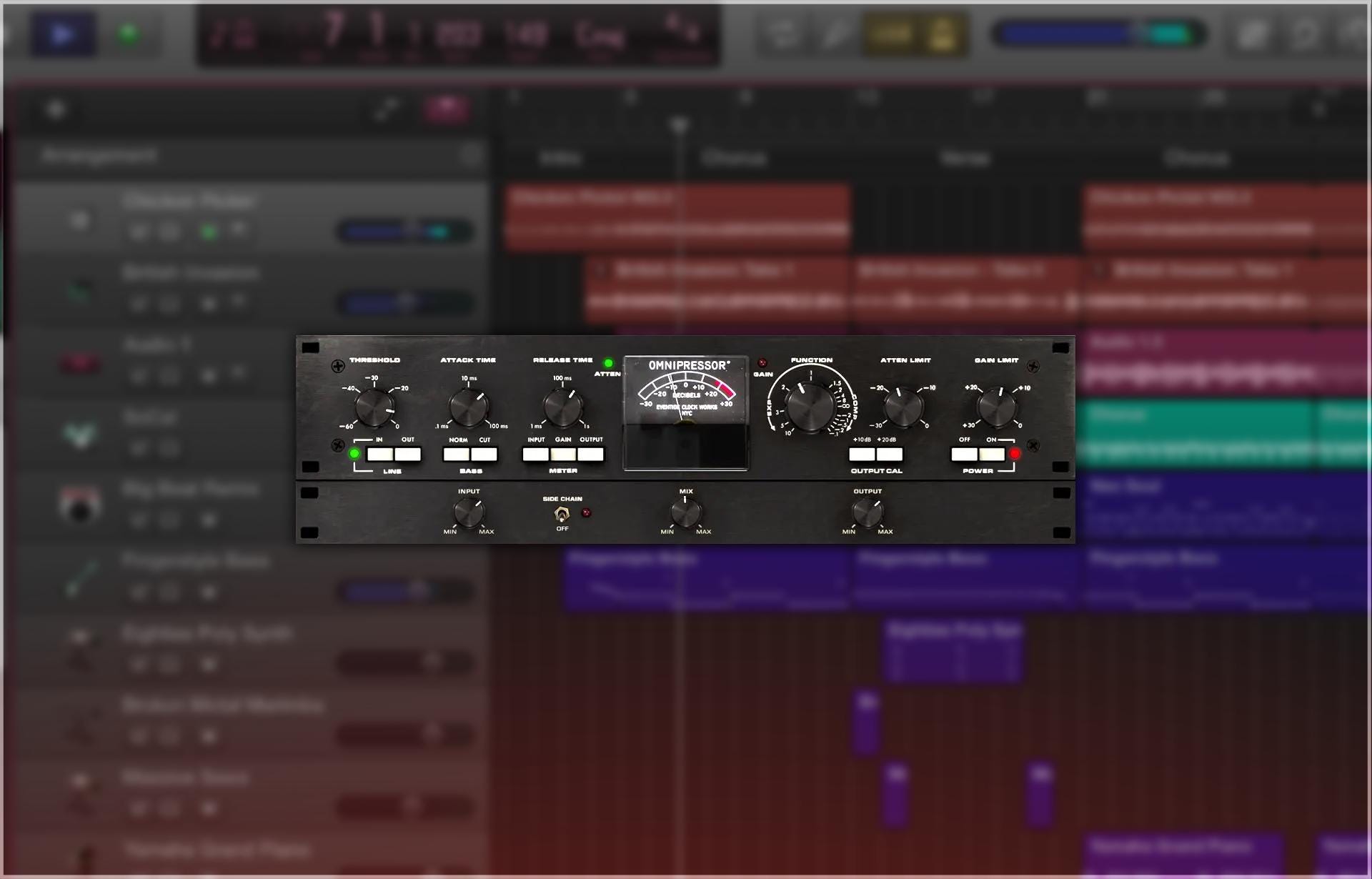Click the RELEASE TIME knob

tap(563, 407)
